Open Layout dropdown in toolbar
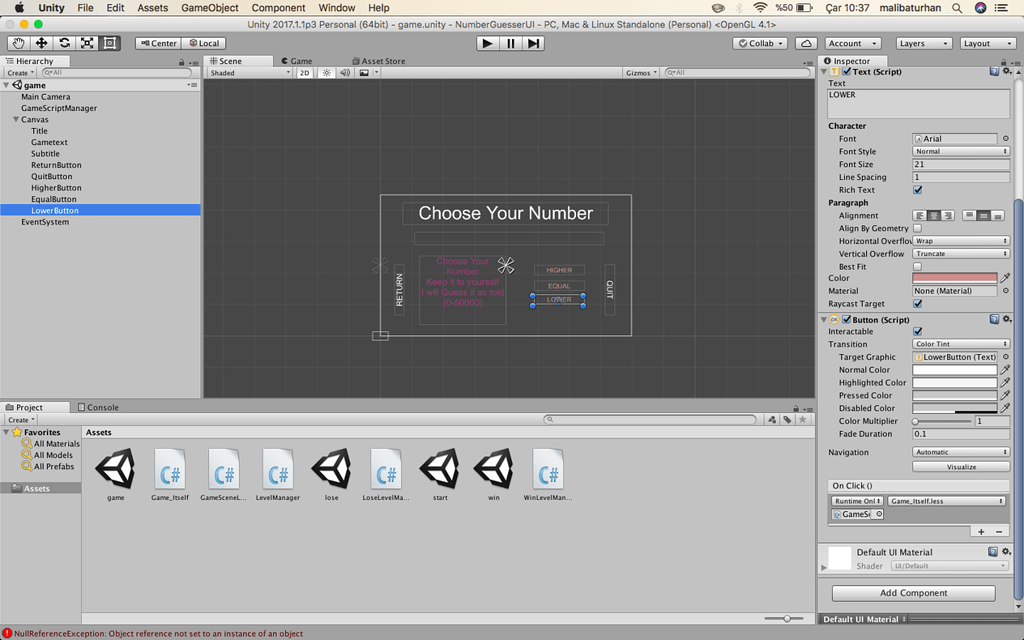The height and width of the screenshot is (640, 1024). pos(987,43)
